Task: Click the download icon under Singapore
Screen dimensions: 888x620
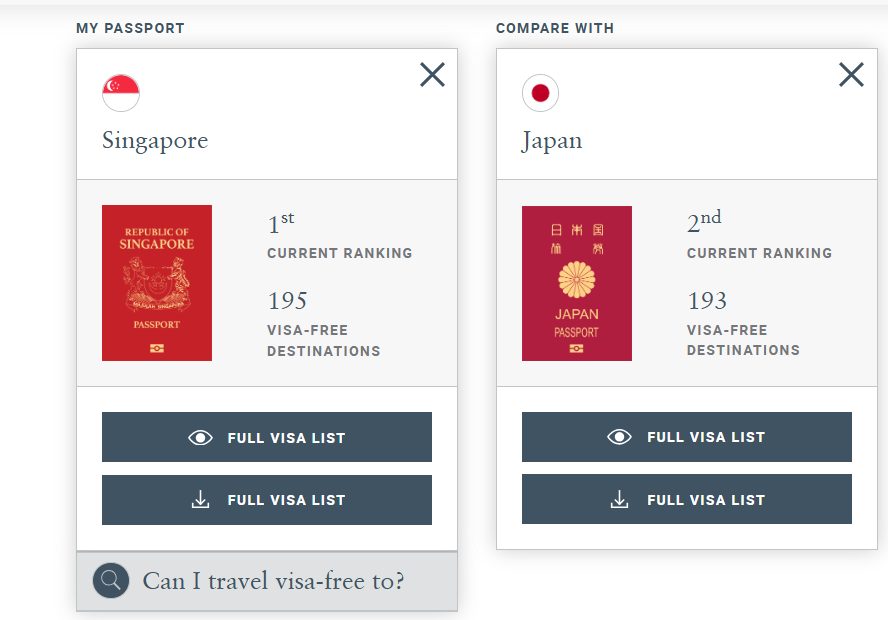Action: click(200, 500)
